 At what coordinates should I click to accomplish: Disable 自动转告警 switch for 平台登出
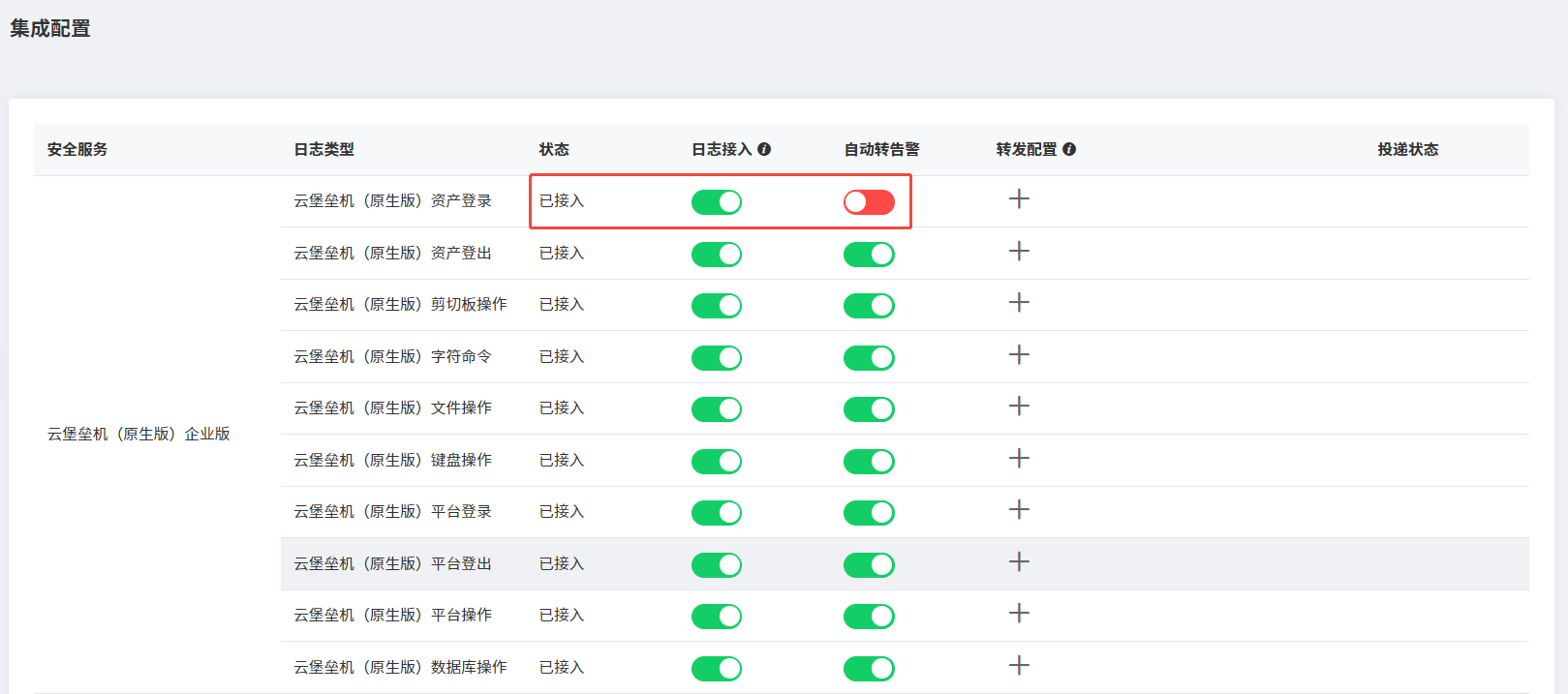click(869, 564)
